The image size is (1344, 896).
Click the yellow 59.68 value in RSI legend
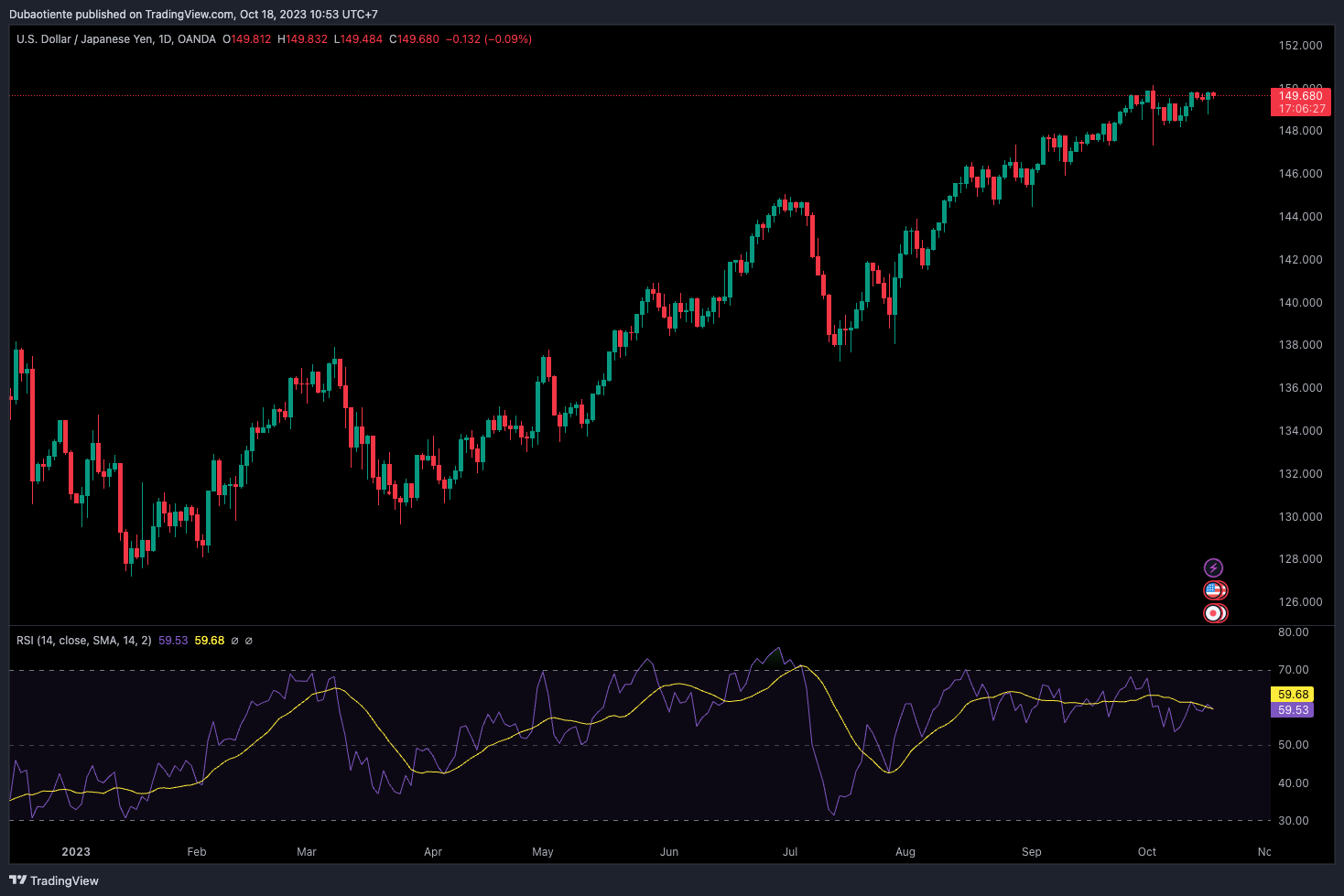210,641
